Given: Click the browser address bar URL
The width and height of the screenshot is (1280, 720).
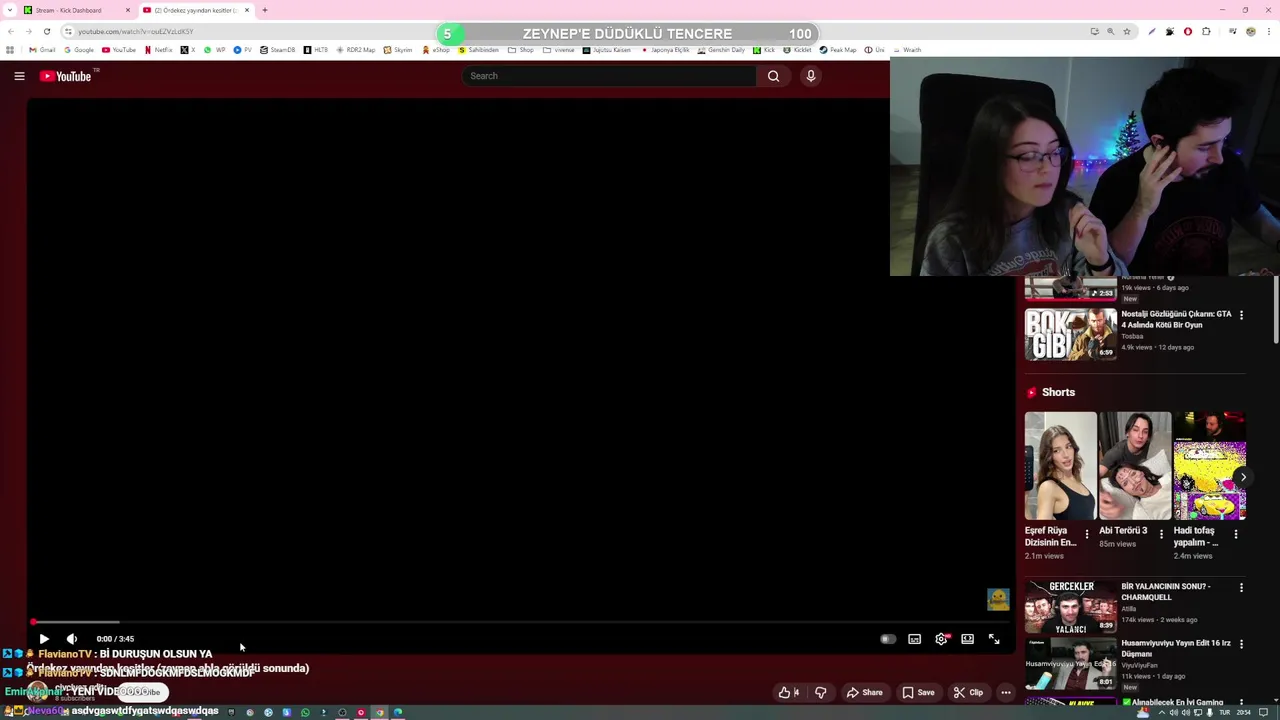Looking at the screenshot, I should tap(136, 31).
